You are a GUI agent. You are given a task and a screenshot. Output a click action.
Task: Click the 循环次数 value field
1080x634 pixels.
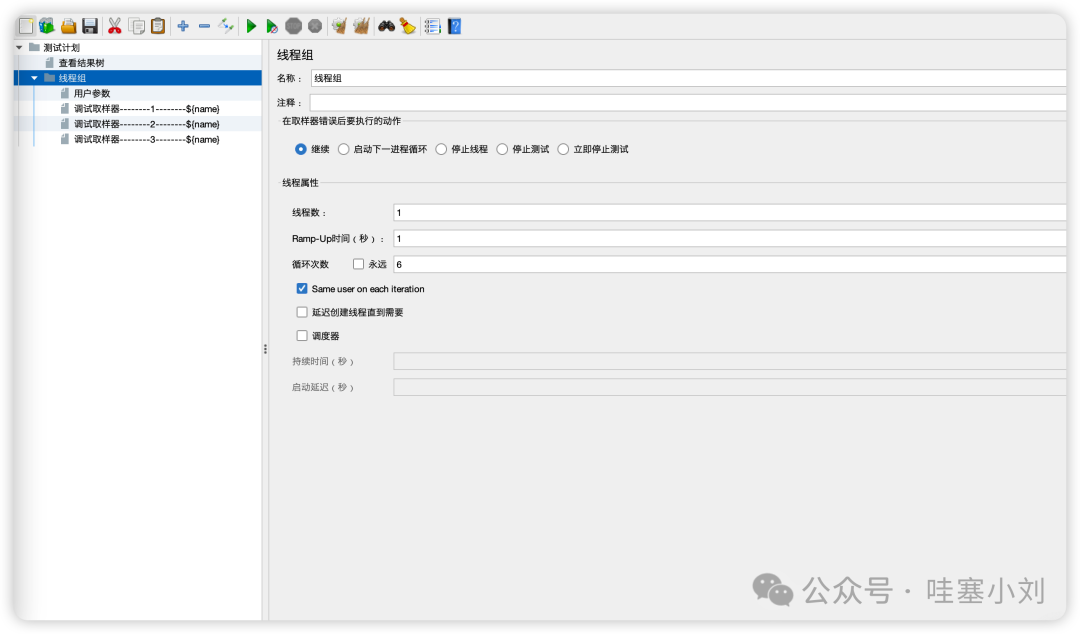pos(729,264)
